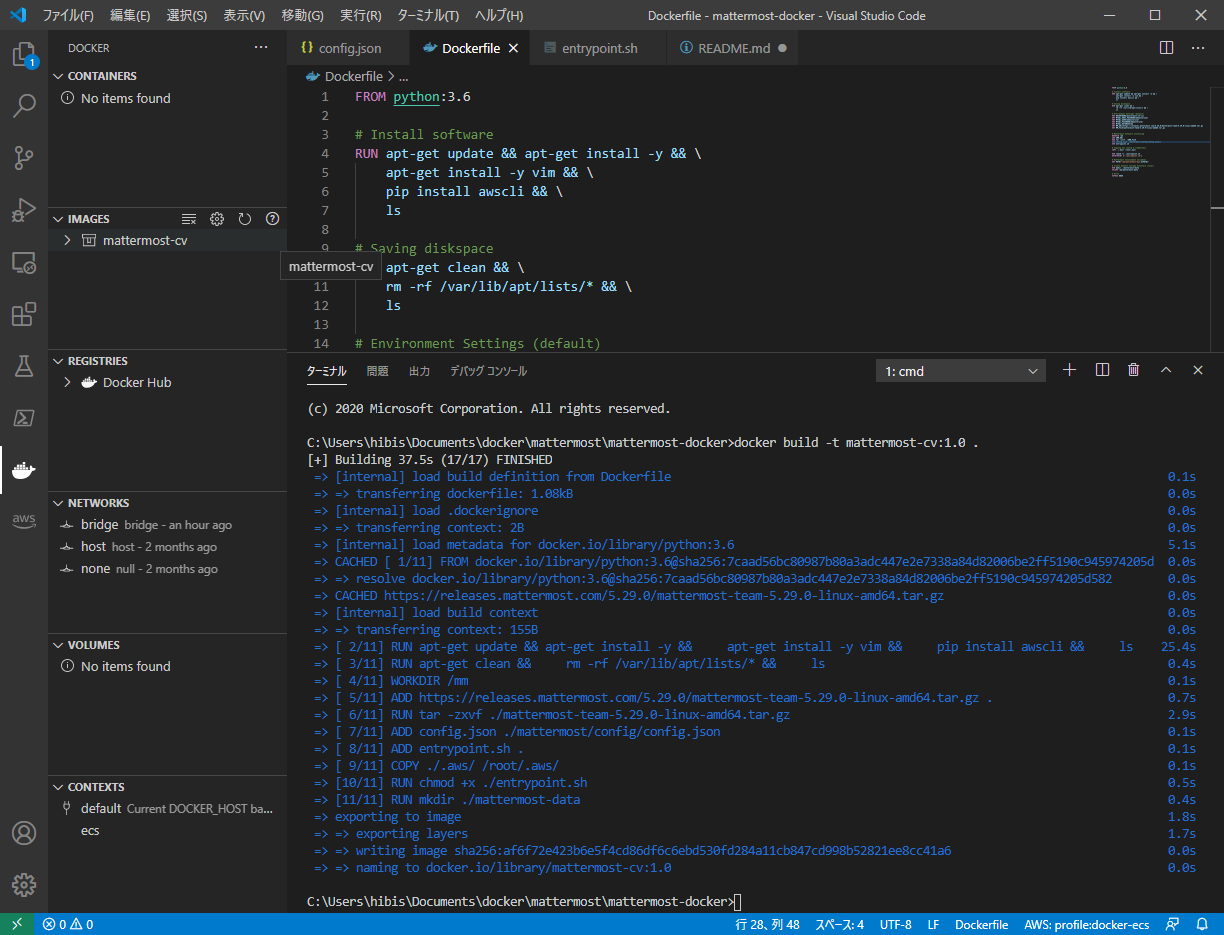Click the Images group-by list icon
1224x935 pixels.
pos(189,219)
